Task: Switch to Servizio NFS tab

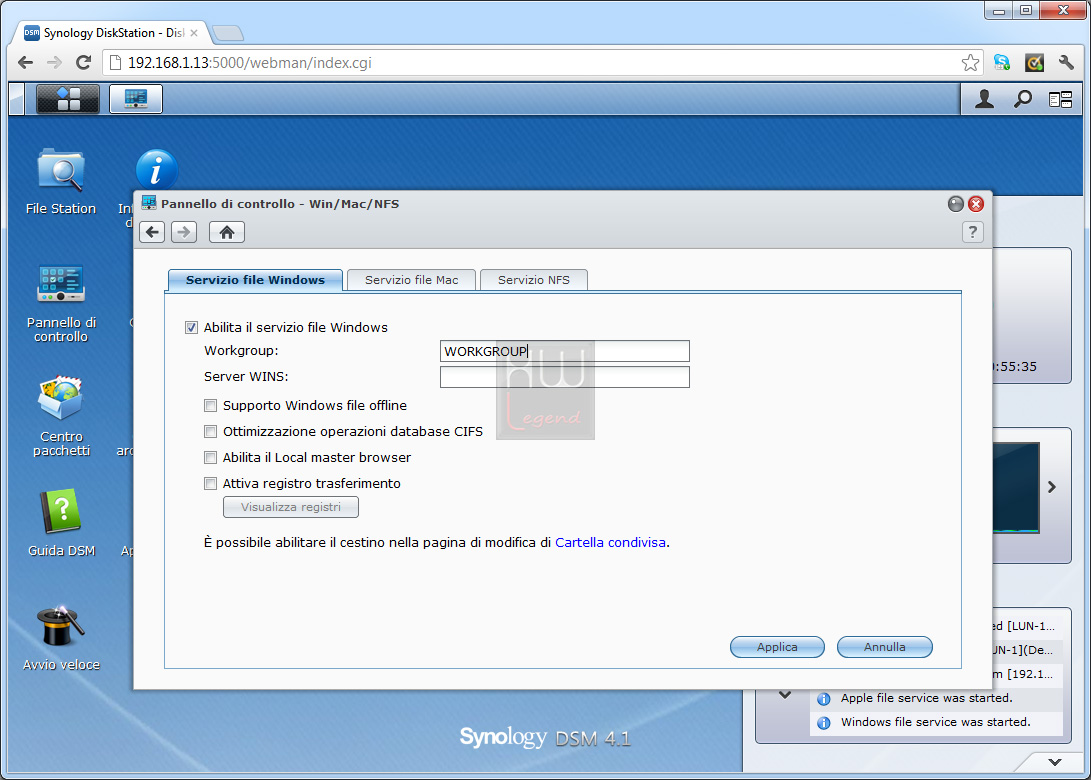Action: pos(534,280)
